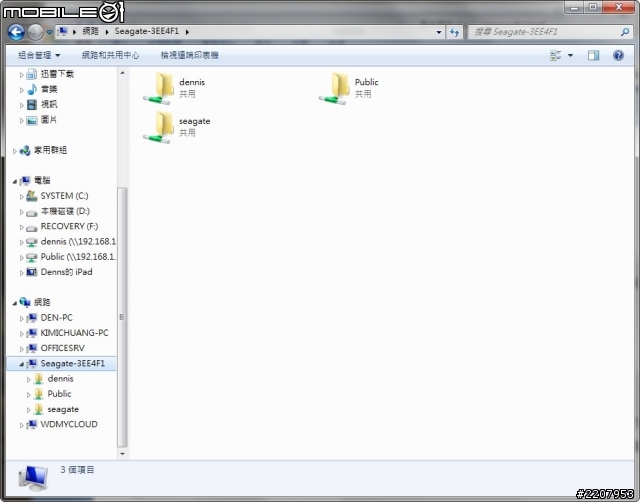Click the WDMYCLOUD computer icon

point(32,425)
